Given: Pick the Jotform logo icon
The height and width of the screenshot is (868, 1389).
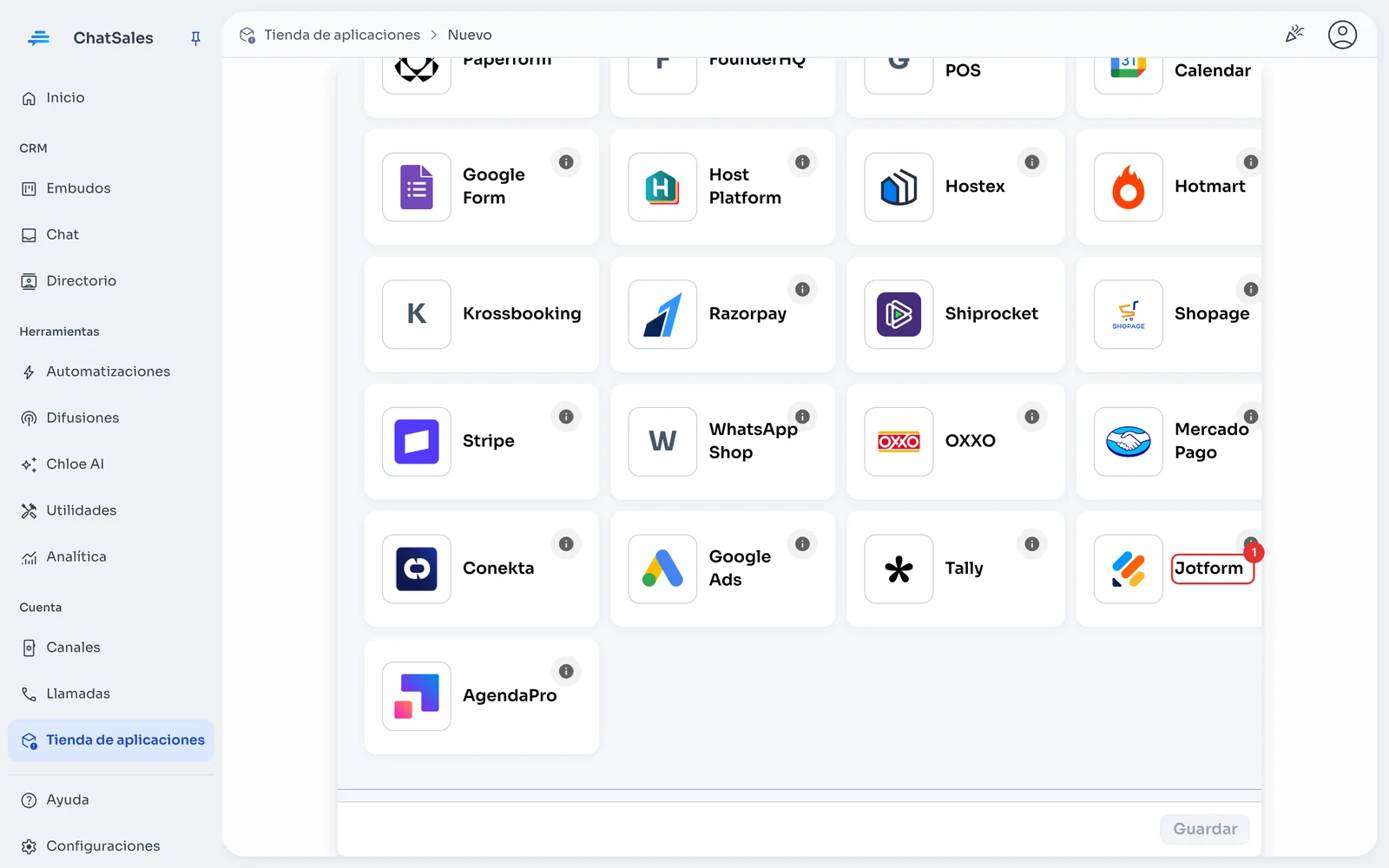Looking at the screenshot, I should [x=1128, y=569].
